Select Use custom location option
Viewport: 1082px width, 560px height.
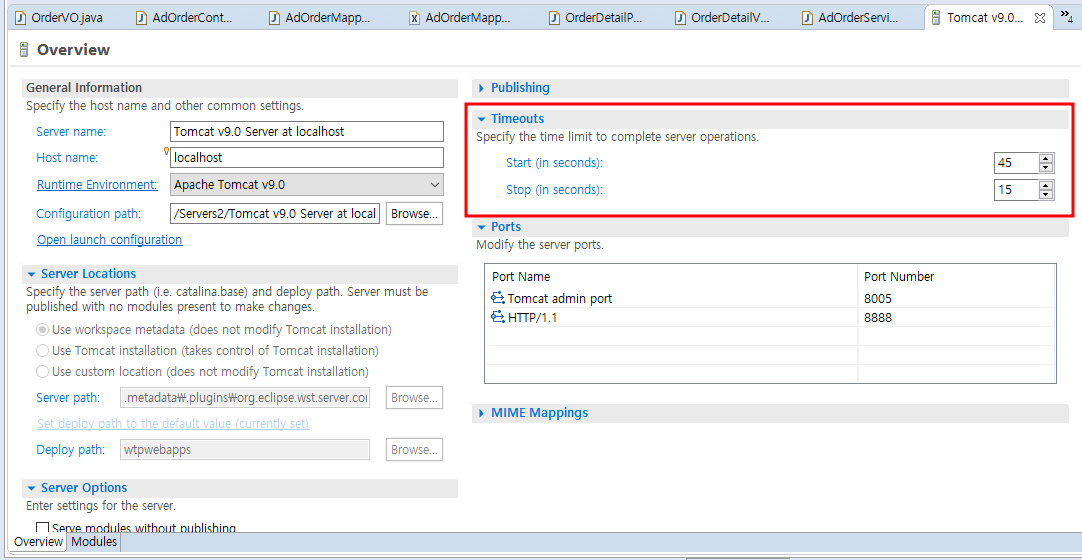tap(43, 371)
